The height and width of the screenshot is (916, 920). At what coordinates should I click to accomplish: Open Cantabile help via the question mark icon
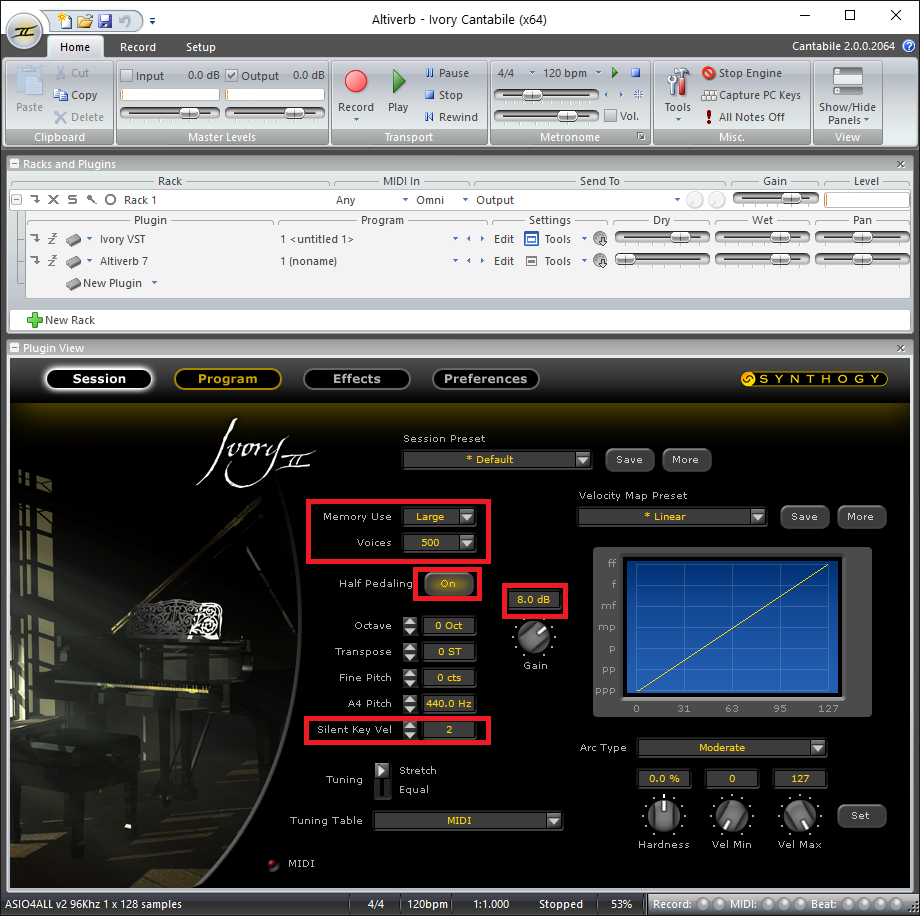pos(908,46)
